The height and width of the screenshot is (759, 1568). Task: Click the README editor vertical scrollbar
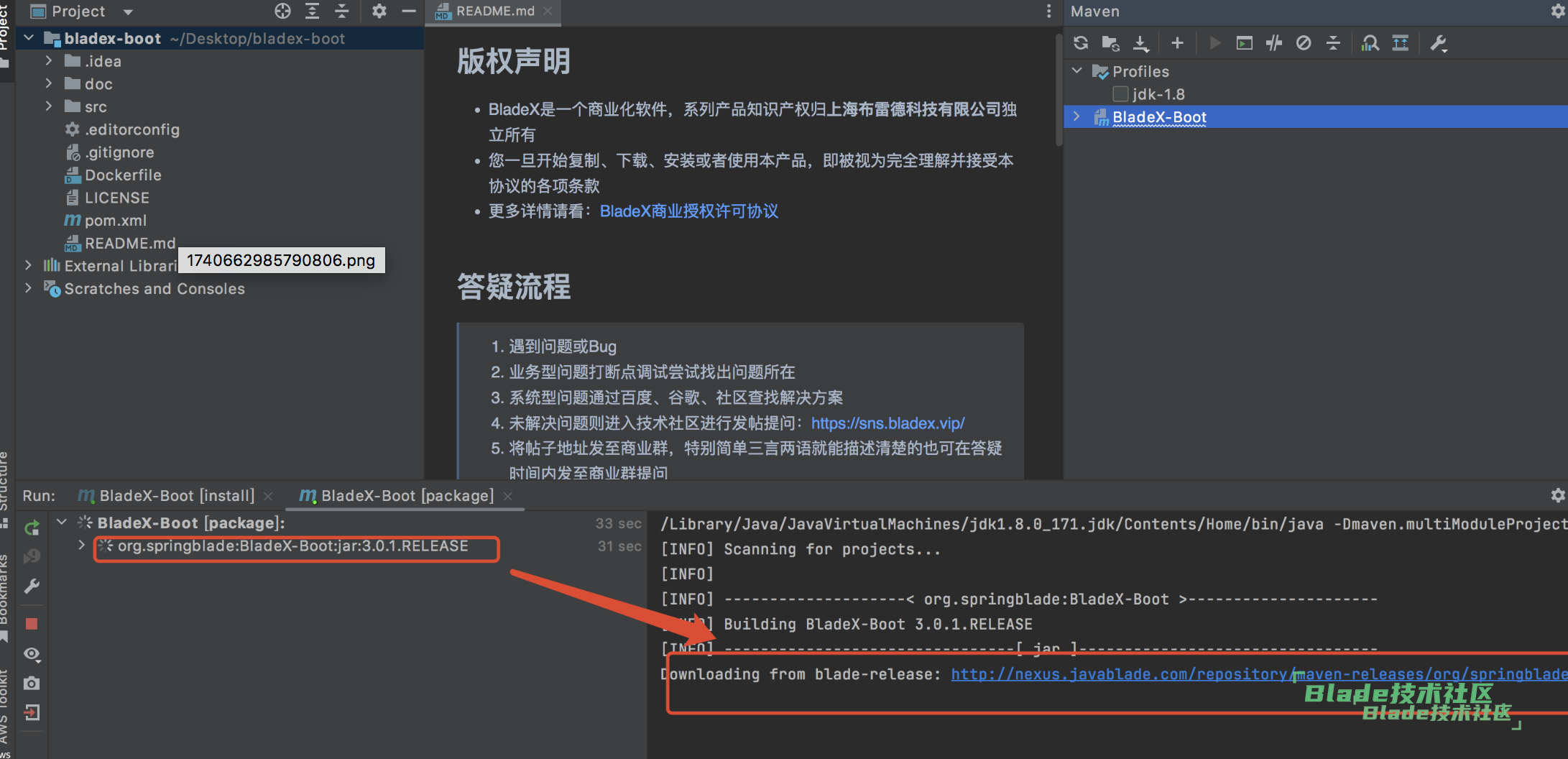(x=1059, y=90)
